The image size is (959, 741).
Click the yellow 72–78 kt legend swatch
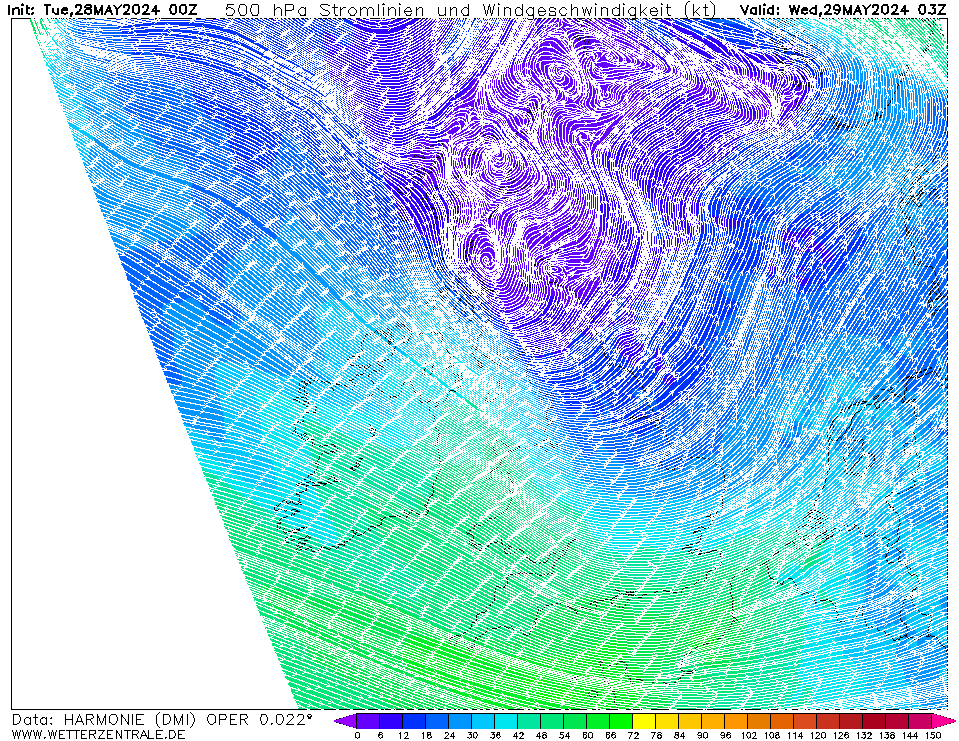645,721
